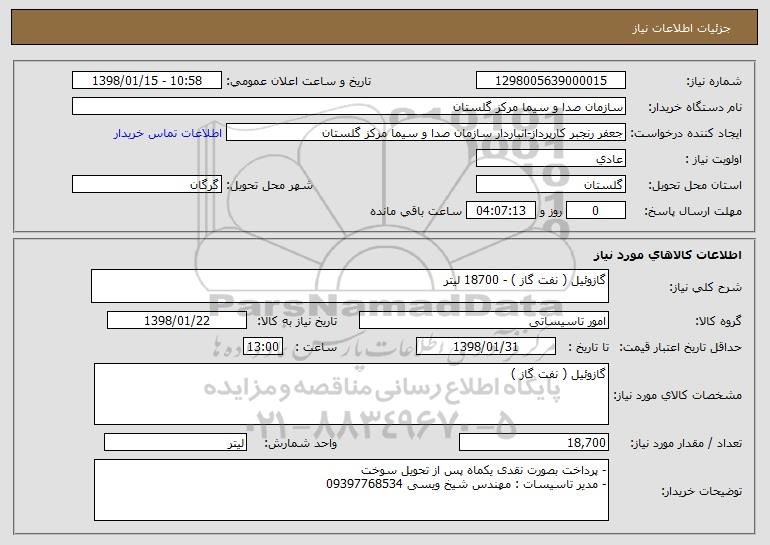Select the time field showing 13:00
This screenshot has height=545, width=770.
263,347
